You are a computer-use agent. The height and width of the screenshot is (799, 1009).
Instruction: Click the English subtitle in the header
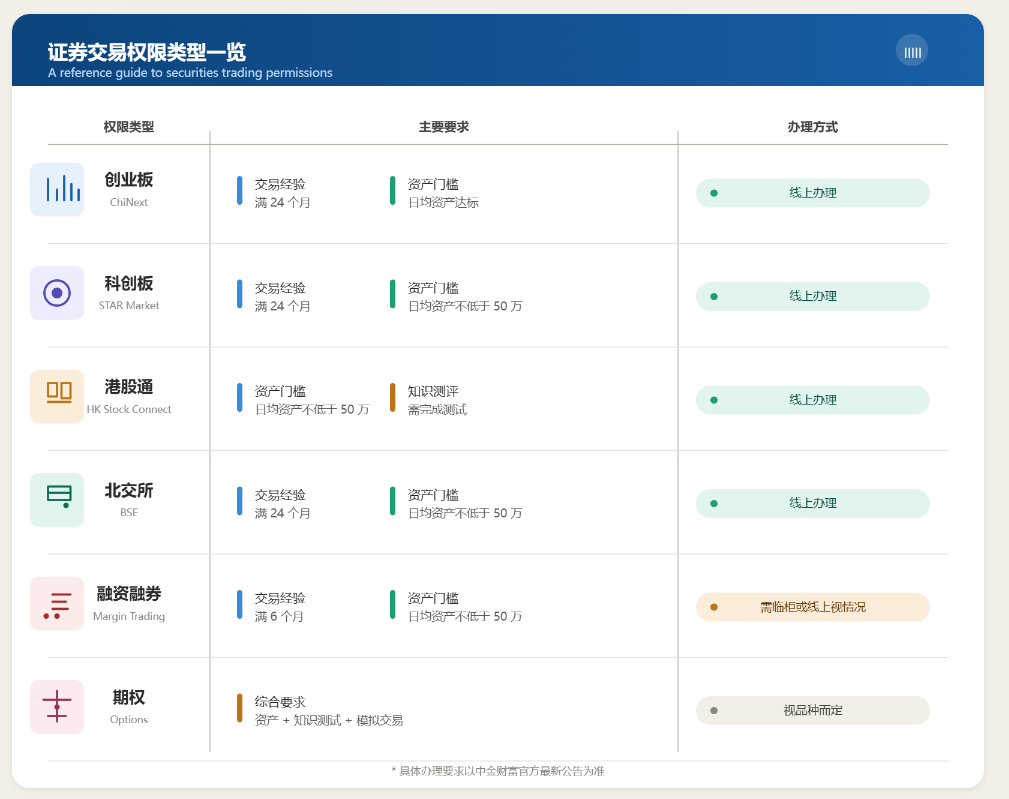coord(190,73)
